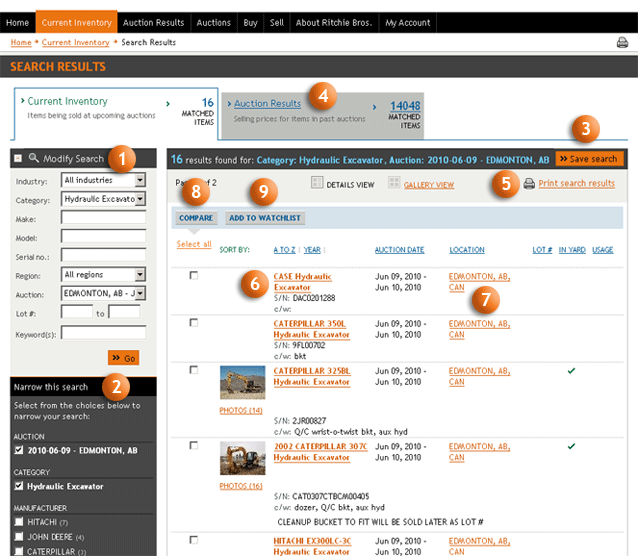Click the Home breadcrumb link
The image size is (638, 556).
[21, 42]
